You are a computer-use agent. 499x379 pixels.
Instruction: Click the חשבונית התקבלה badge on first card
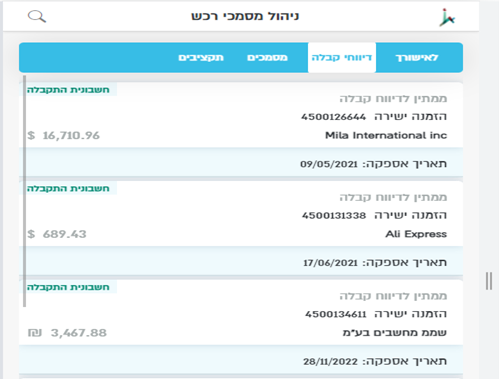68,90
